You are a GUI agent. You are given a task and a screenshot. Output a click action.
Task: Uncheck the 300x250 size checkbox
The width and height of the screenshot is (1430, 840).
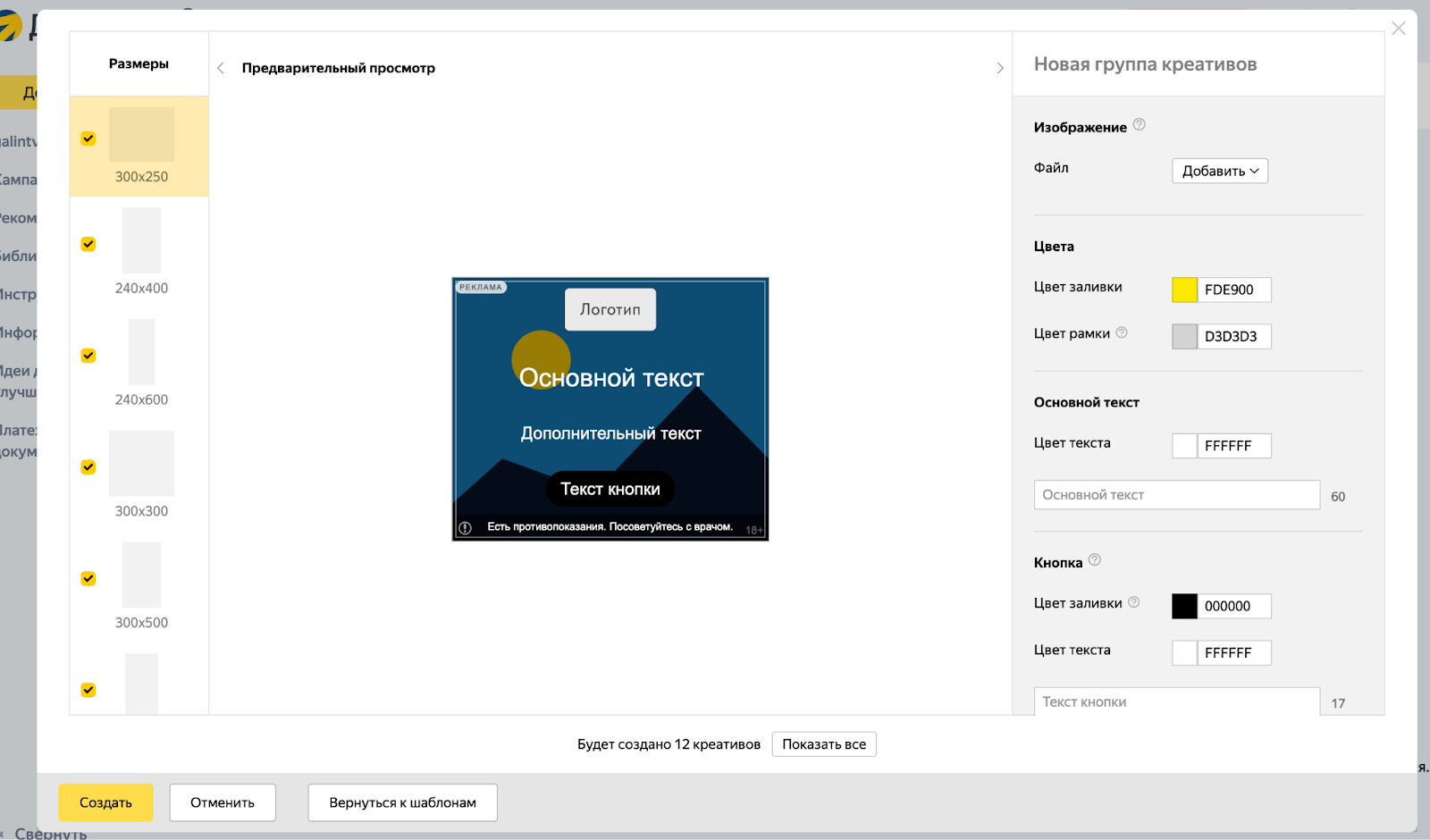pos(88,139)
